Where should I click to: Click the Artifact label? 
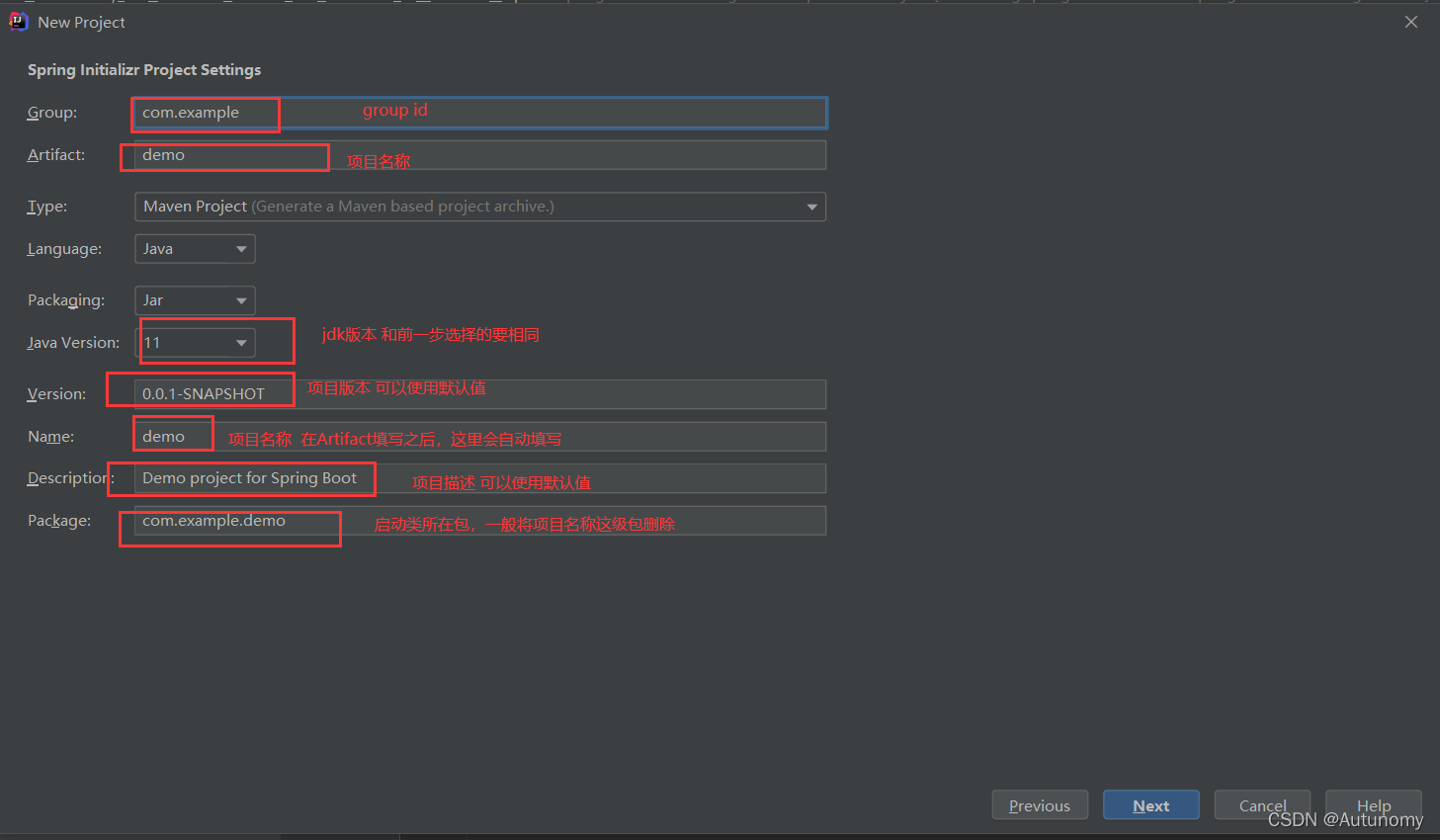(x=56, y=155)
